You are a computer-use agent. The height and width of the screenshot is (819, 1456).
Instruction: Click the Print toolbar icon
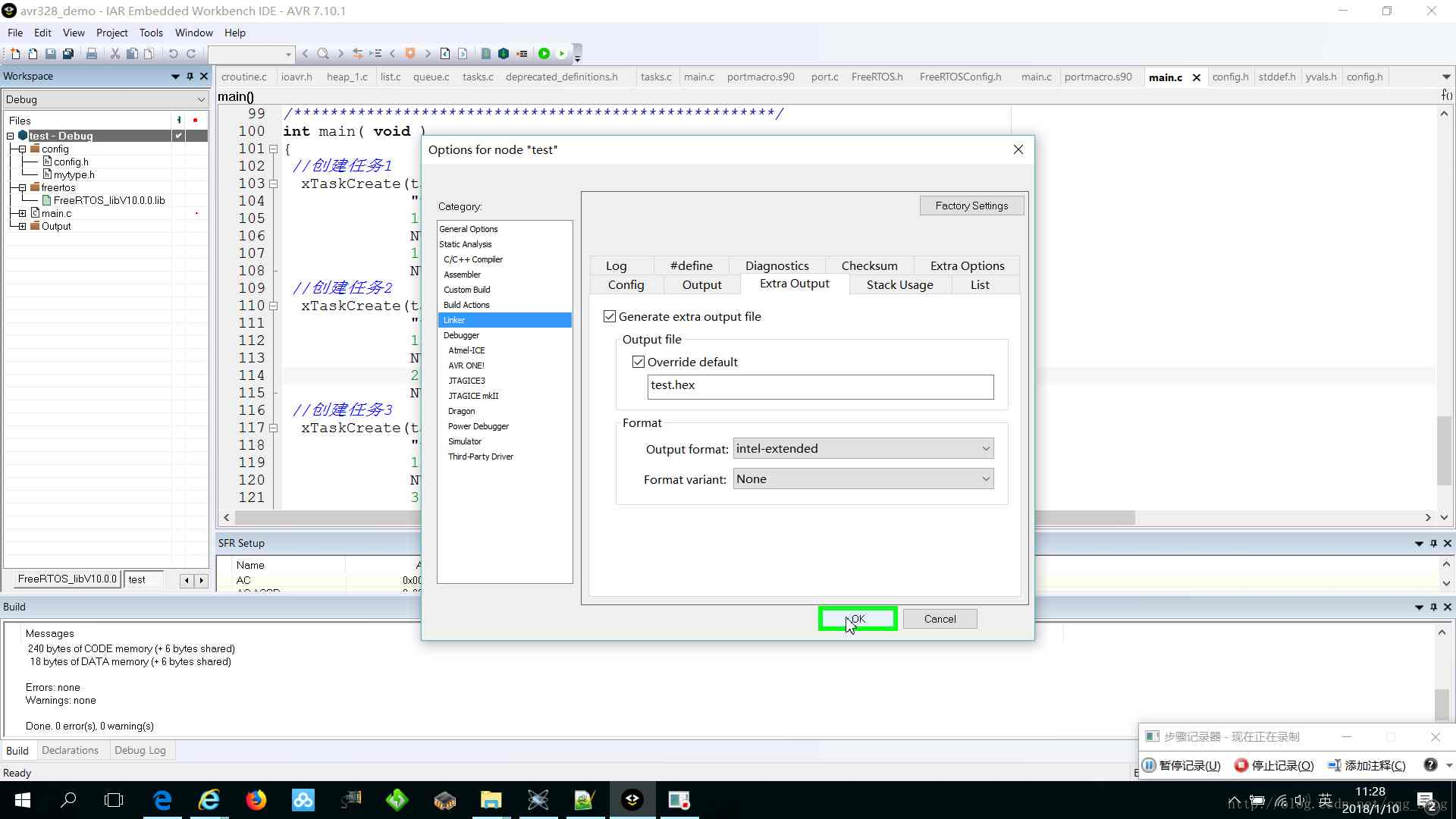pyautogui.click(x=92, y=54)
